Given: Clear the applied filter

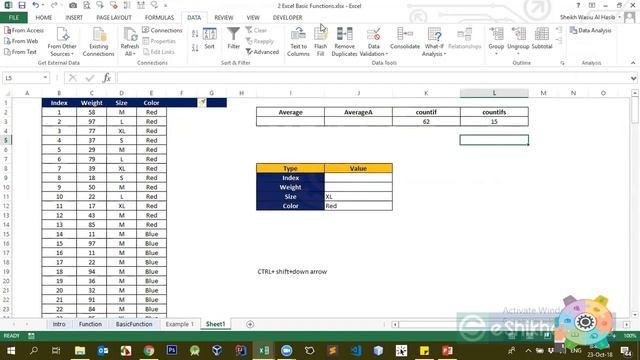Looking at the screenshot, I should (256, 30).
